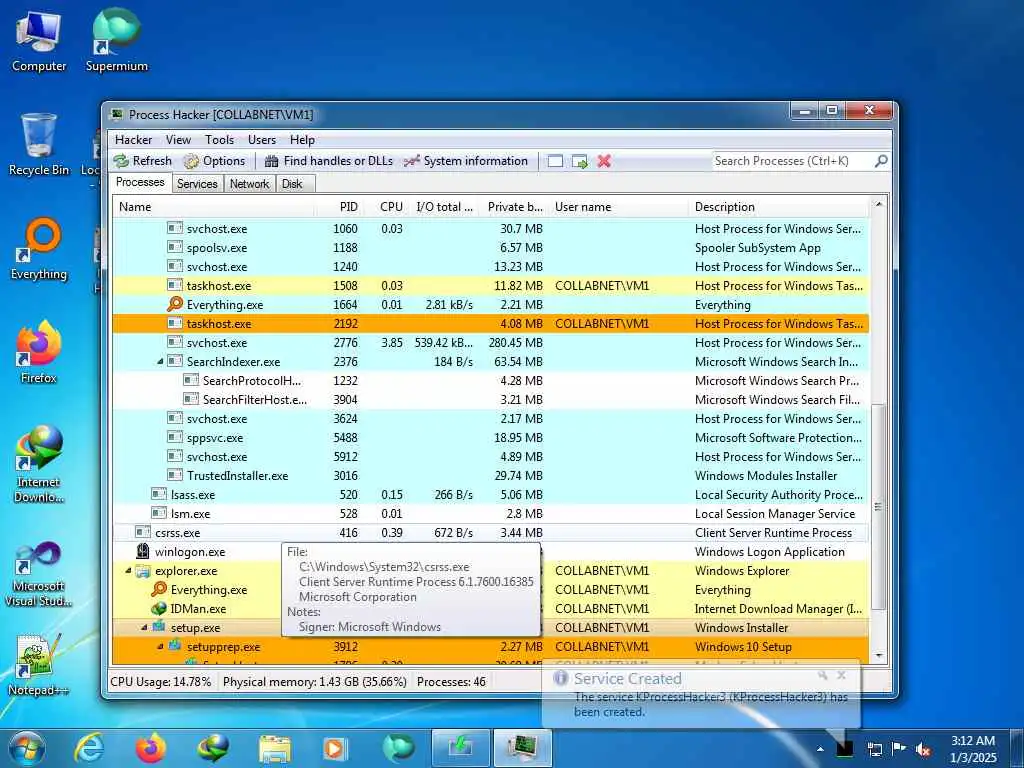
Task: Open the Notepad++ desktop shortcut
Action: 39,665
